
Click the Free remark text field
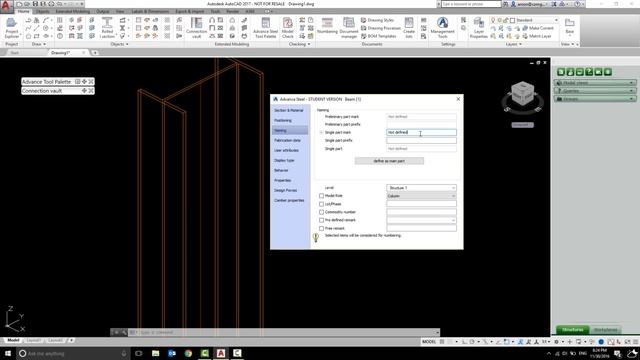[x=421, y=229]
